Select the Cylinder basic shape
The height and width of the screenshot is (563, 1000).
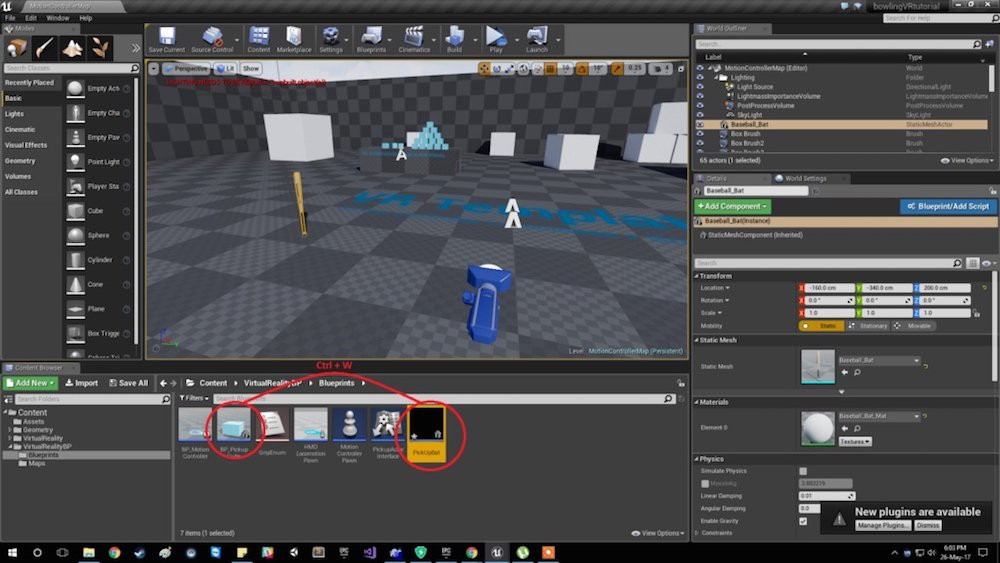98,260
